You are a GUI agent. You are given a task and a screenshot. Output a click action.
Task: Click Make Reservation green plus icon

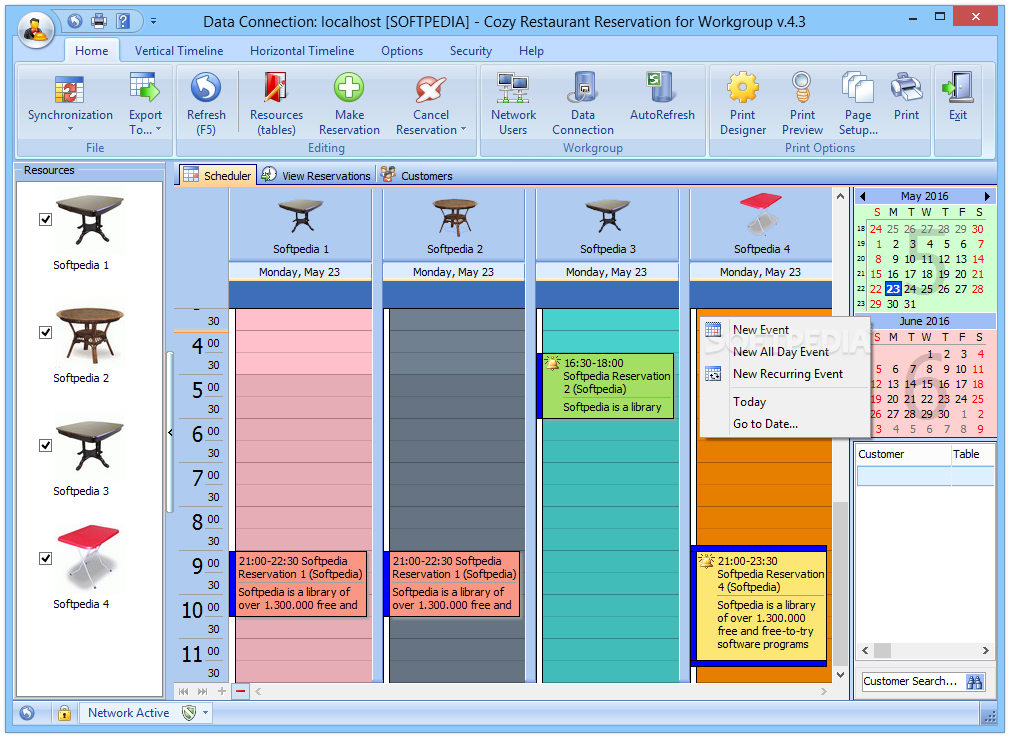pyautogui.click(x=349, y=88)
